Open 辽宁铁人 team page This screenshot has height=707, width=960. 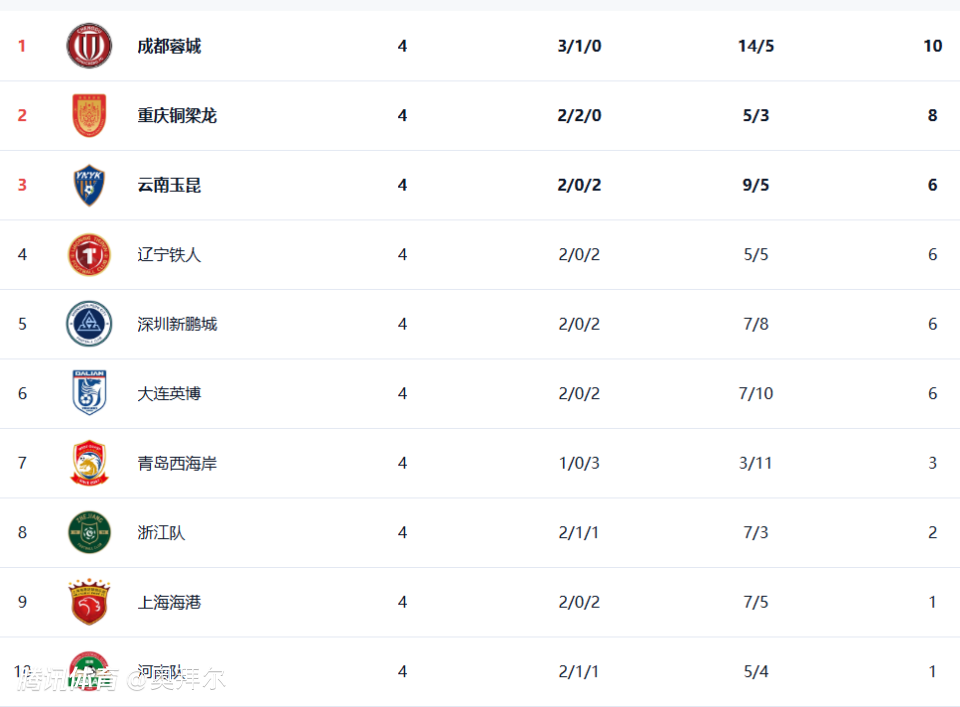[169, 255]
